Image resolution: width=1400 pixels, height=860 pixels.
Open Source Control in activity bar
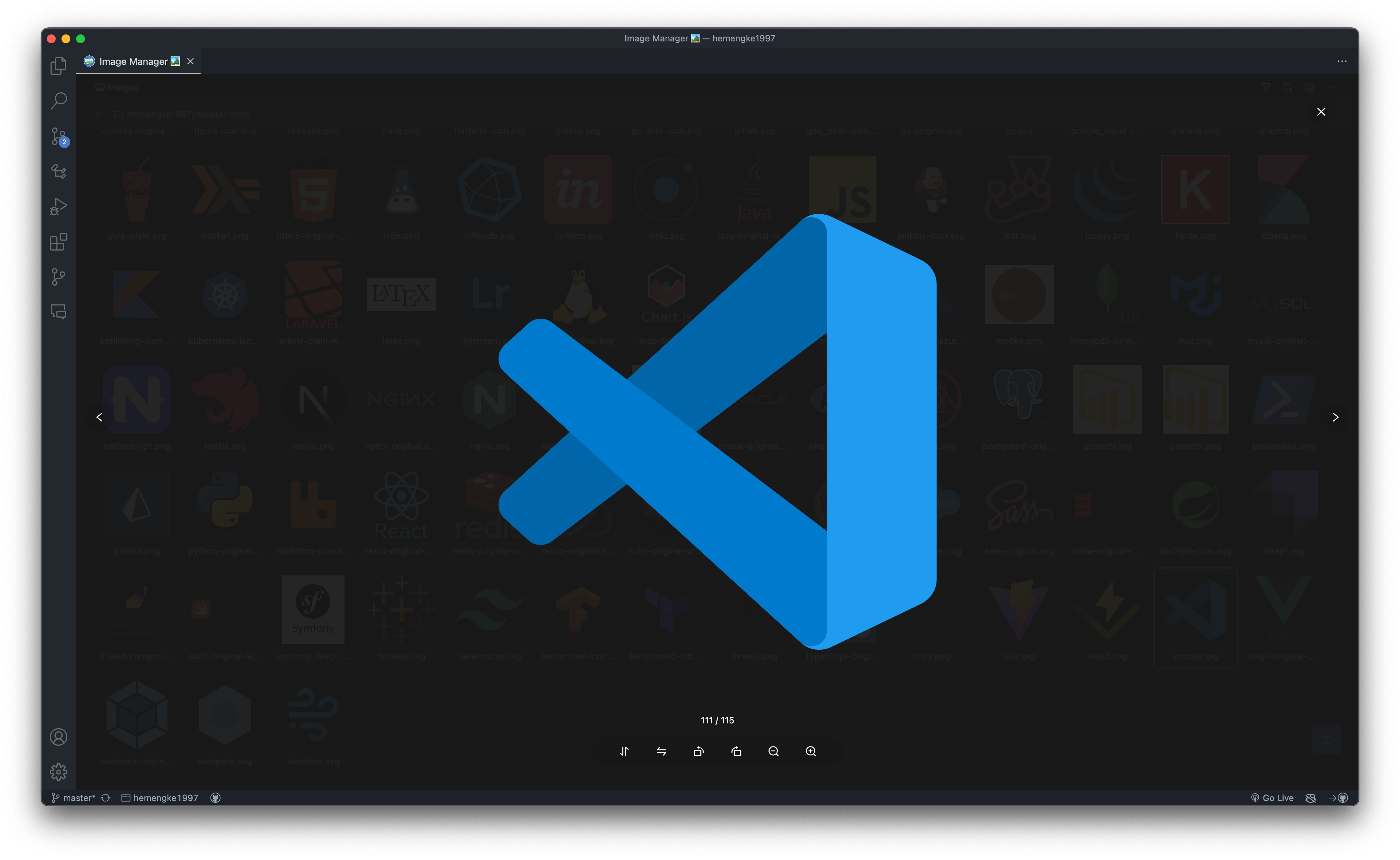59,137
